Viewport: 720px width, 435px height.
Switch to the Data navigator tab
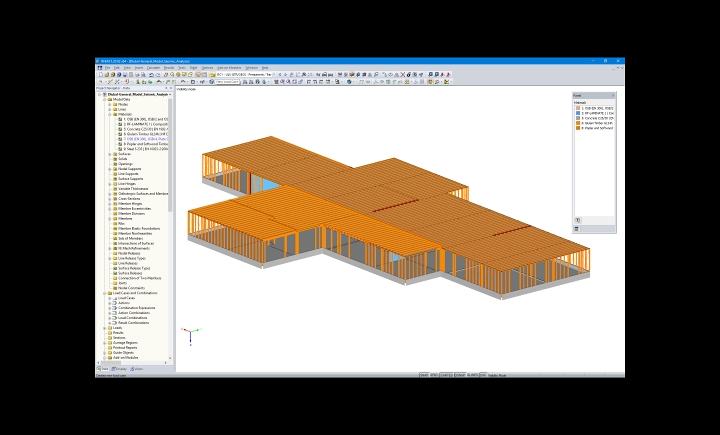103,368
